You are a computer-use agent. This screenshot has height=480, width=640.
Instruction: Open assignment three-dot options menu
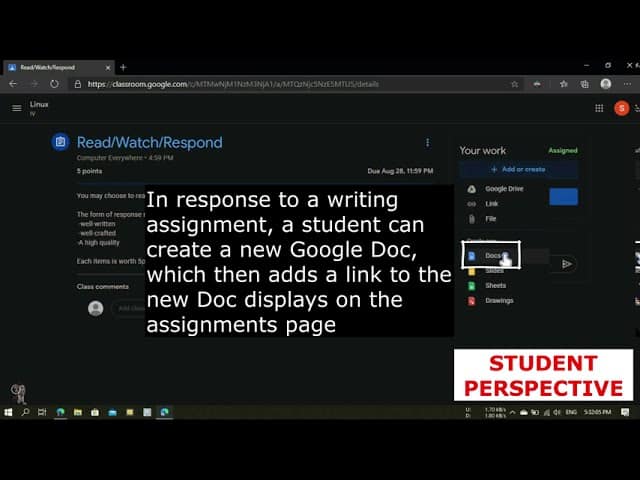click(x=427, y=142)
